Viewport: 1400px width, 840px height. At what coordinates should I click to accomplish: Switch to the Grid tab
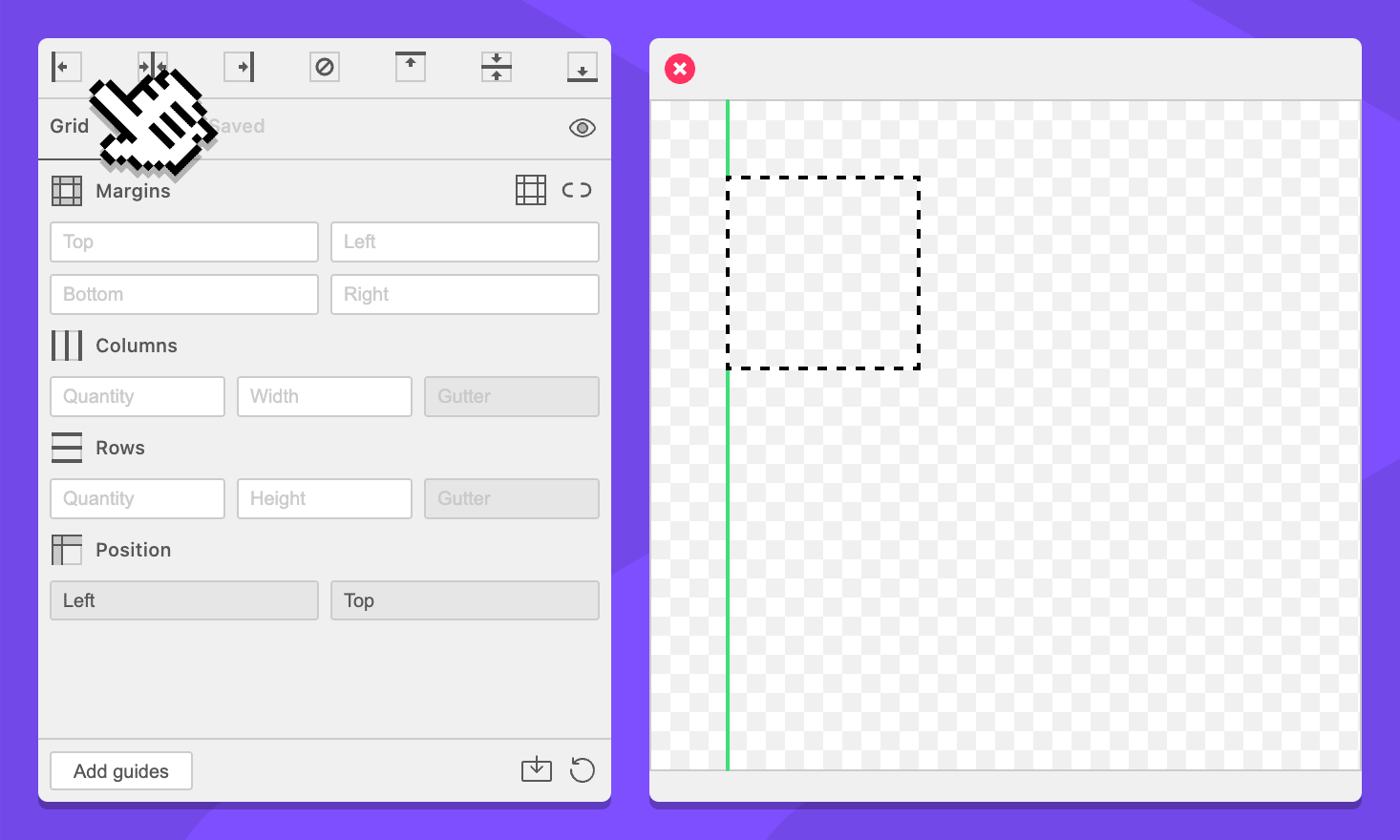[69, 126]
